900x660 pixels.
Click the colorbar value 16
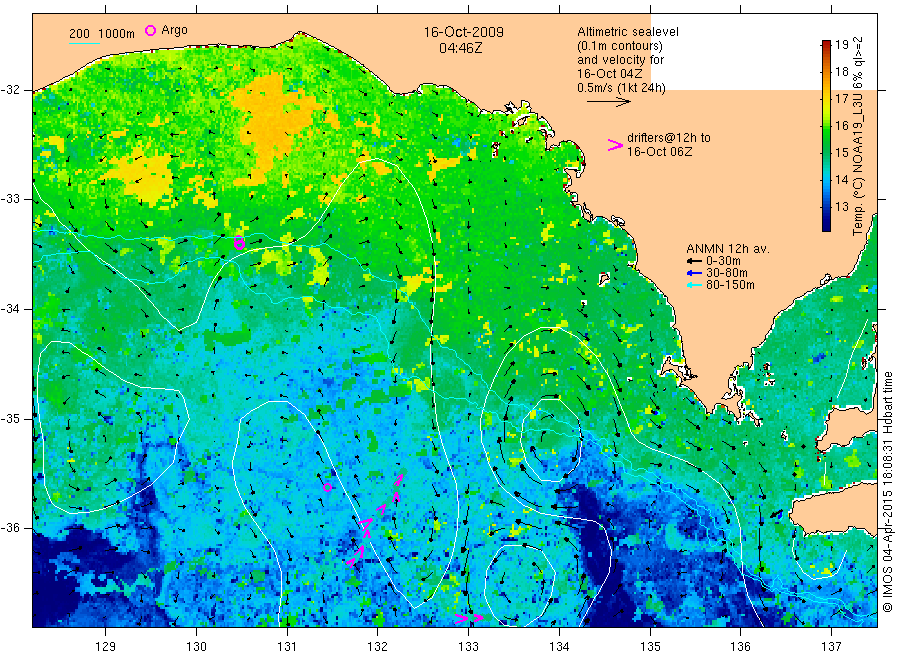(x=841, y=126)
